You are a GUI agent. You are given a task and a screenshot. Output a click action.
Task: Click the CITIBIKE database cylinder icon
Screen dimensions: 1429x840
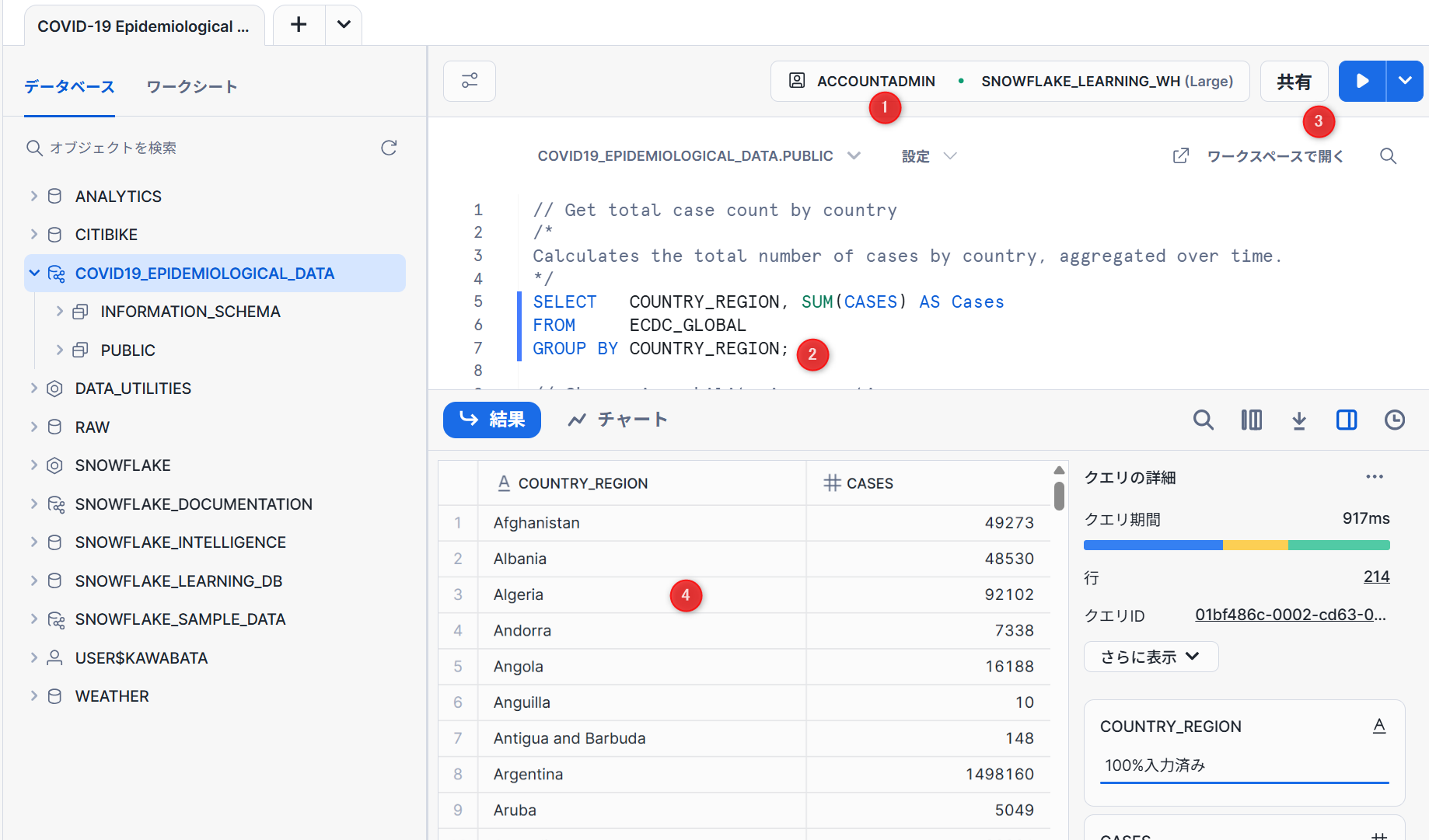pyautogui.click(x=54, y=235)
